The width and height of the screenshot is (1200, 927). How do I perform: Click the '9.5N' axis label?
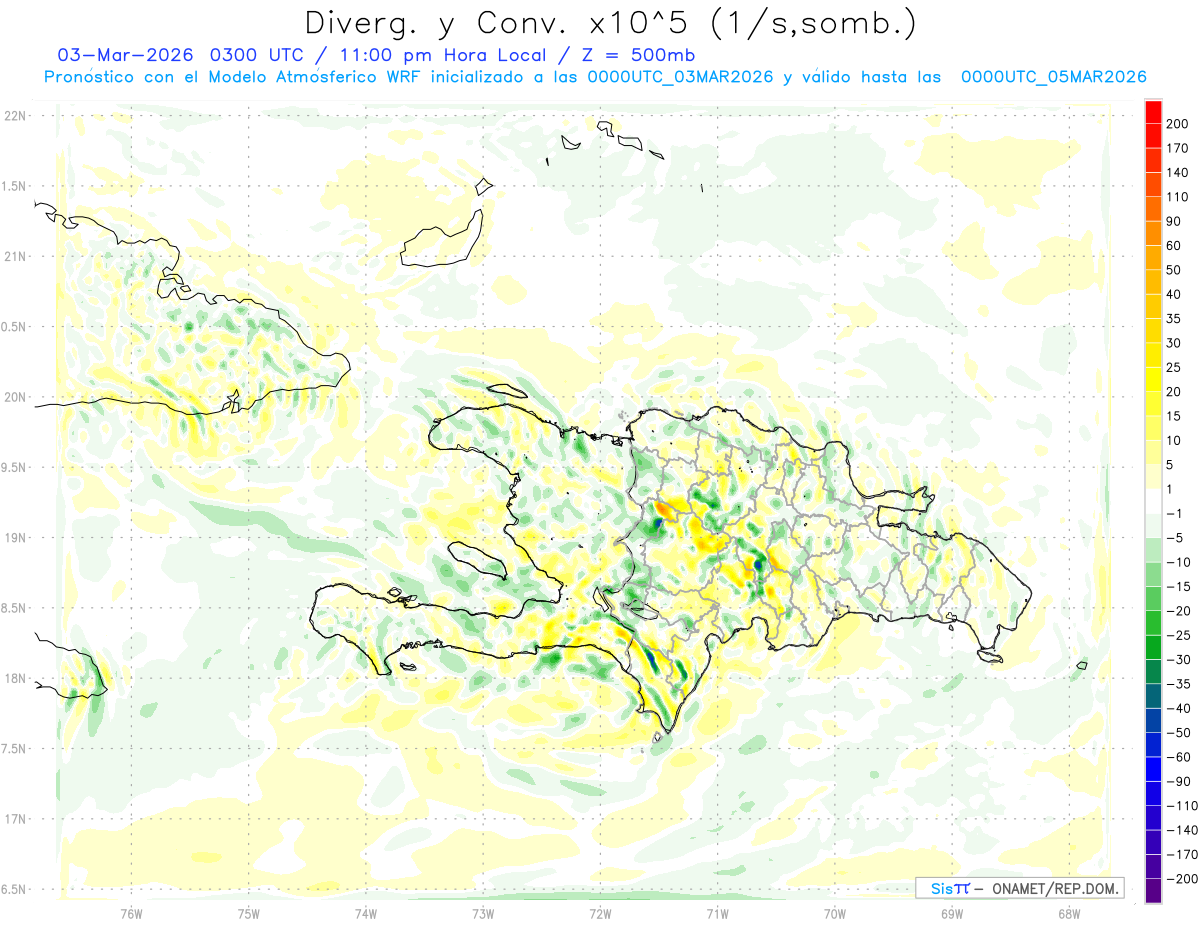tap(14, 467)
